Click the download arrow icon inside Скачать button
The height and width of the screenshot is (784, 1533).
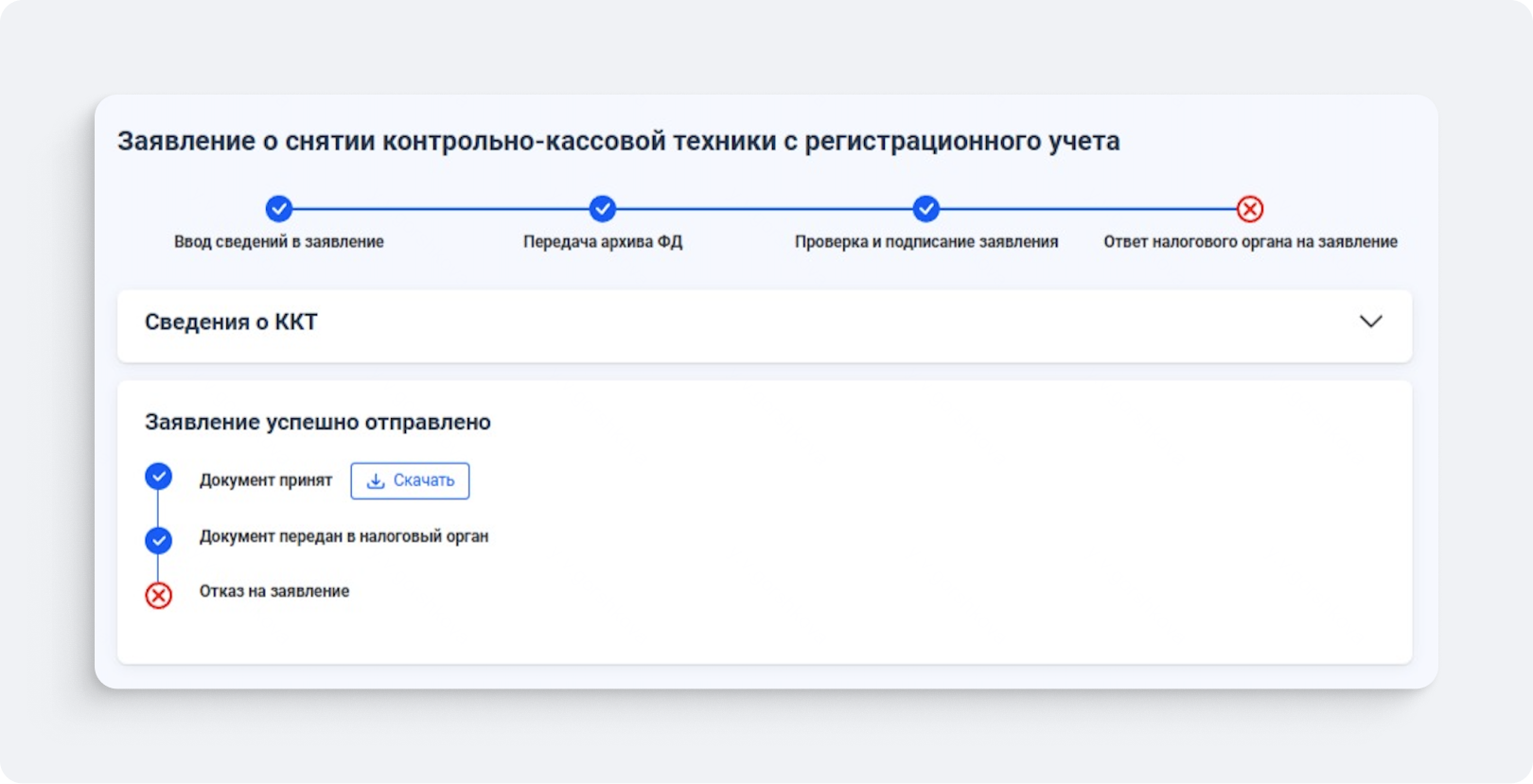(376, 481)
